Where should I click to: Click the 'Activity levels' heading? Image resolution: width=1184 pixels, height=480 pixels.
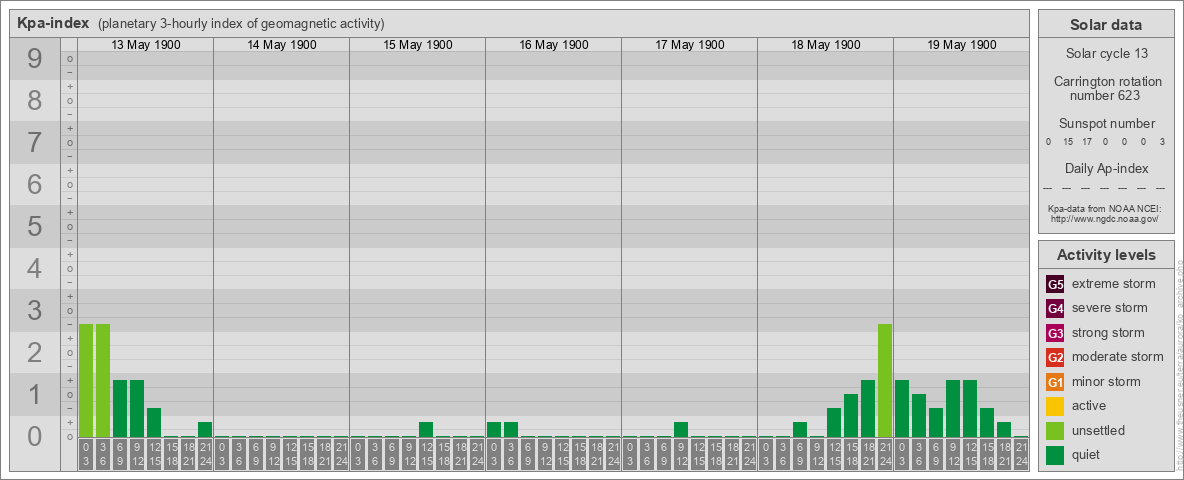pos(1105,255)
